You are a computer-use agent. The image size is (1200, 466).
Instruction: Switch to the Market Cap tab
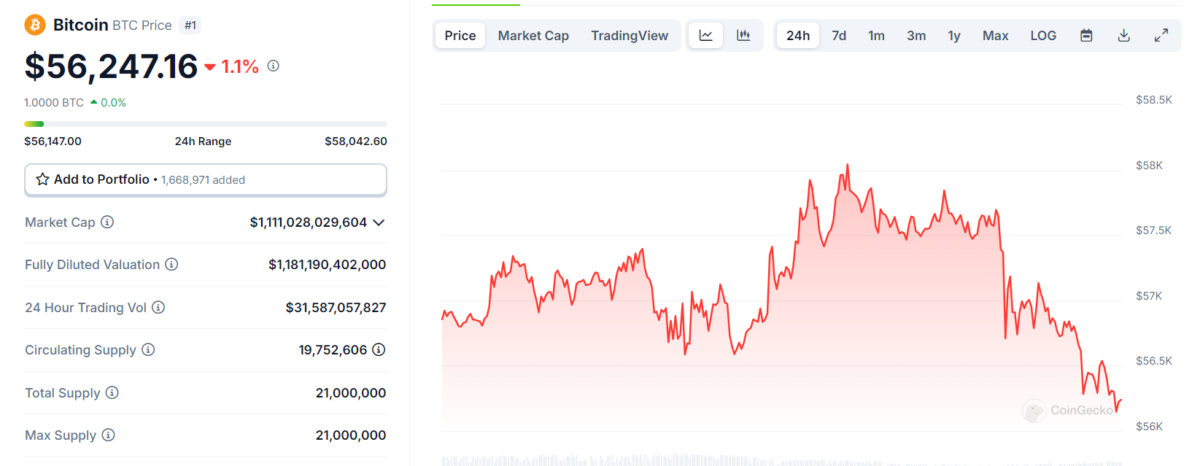pos(533,36)
